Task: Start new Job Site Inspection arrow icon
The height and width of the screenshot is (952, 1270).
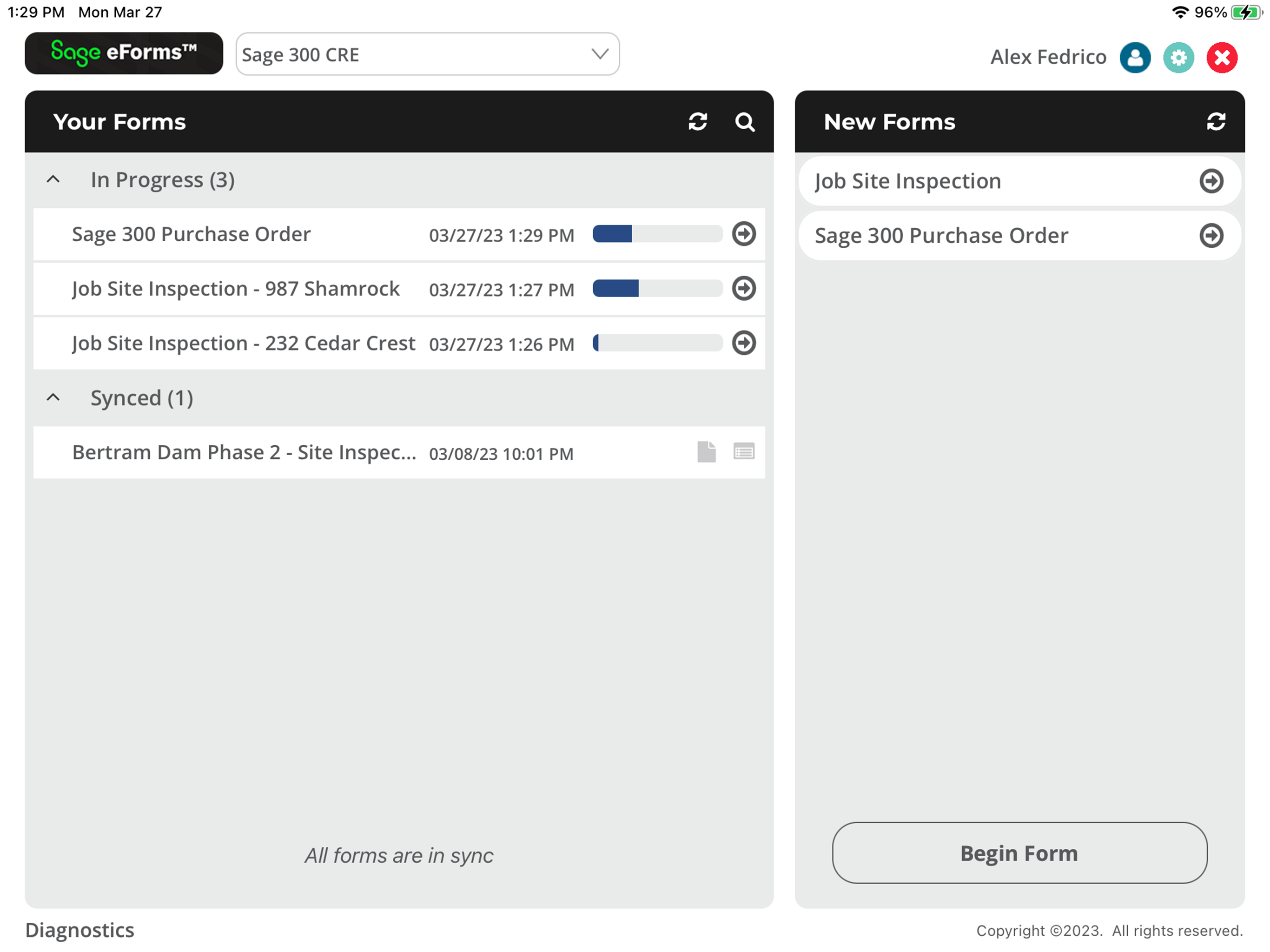Action: point(1211,181)
